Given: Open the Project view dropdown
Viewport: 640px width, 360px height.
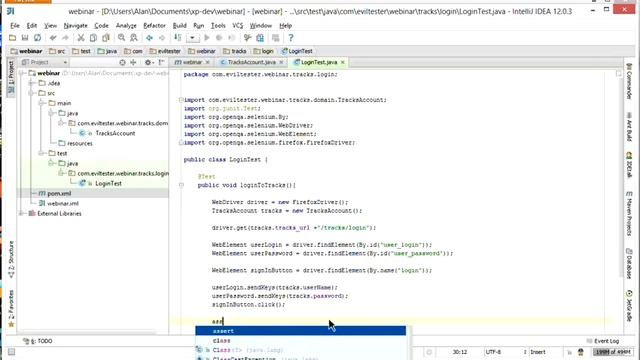Looking at the screenshot, I should point(44,62).
